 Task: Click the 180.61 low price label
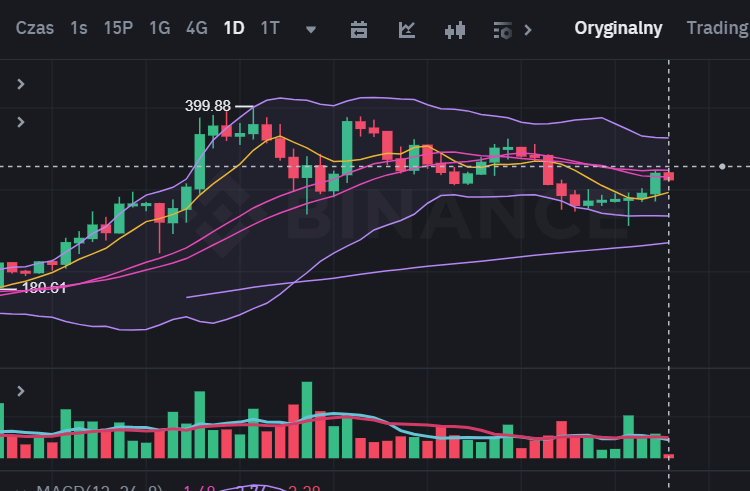click(x=44, y=287)
